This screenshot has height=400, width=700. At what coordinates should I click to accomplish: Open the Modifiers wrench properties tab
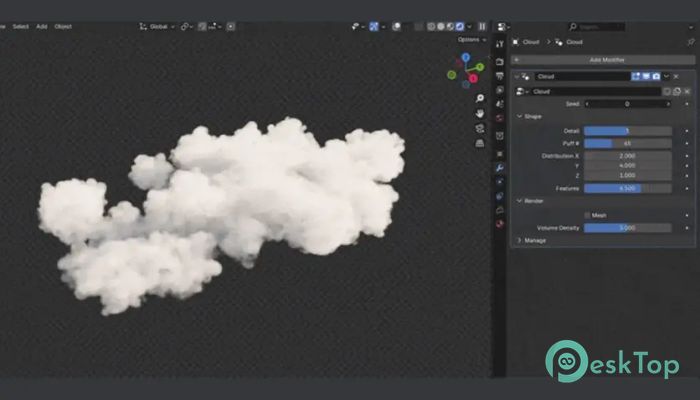(x=500, y=168)
